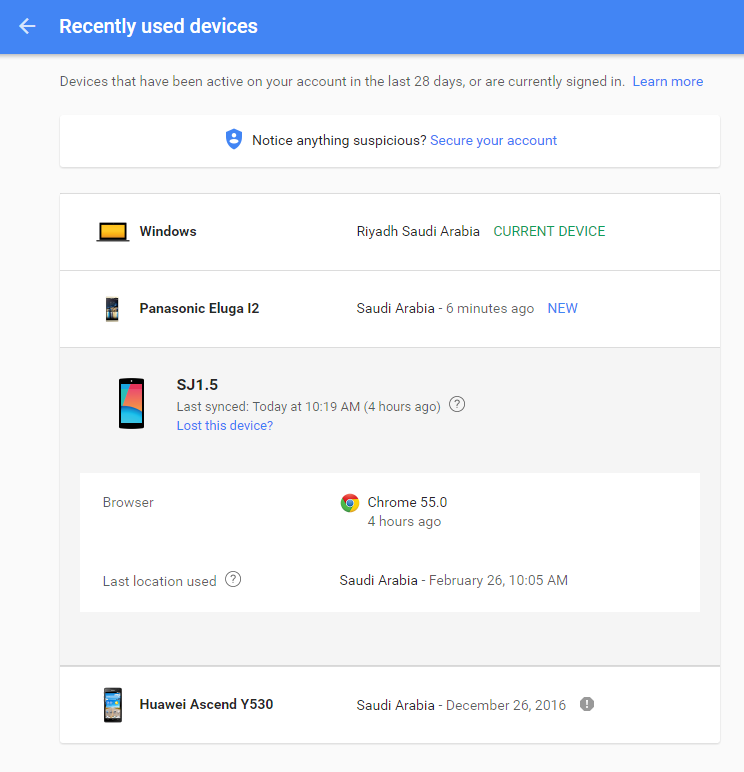This screenshot has width=744, height=772.
Task: Open the Learn more link
Action: pyautogui.click(x=667, y=81)
